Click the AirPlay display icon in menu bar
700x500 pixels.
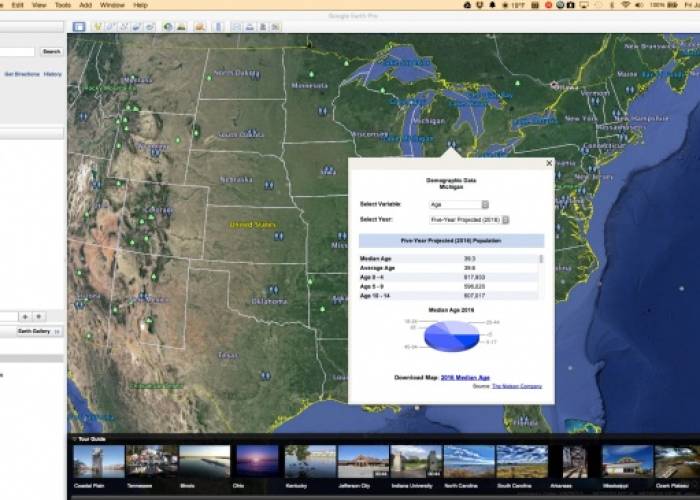584,5
